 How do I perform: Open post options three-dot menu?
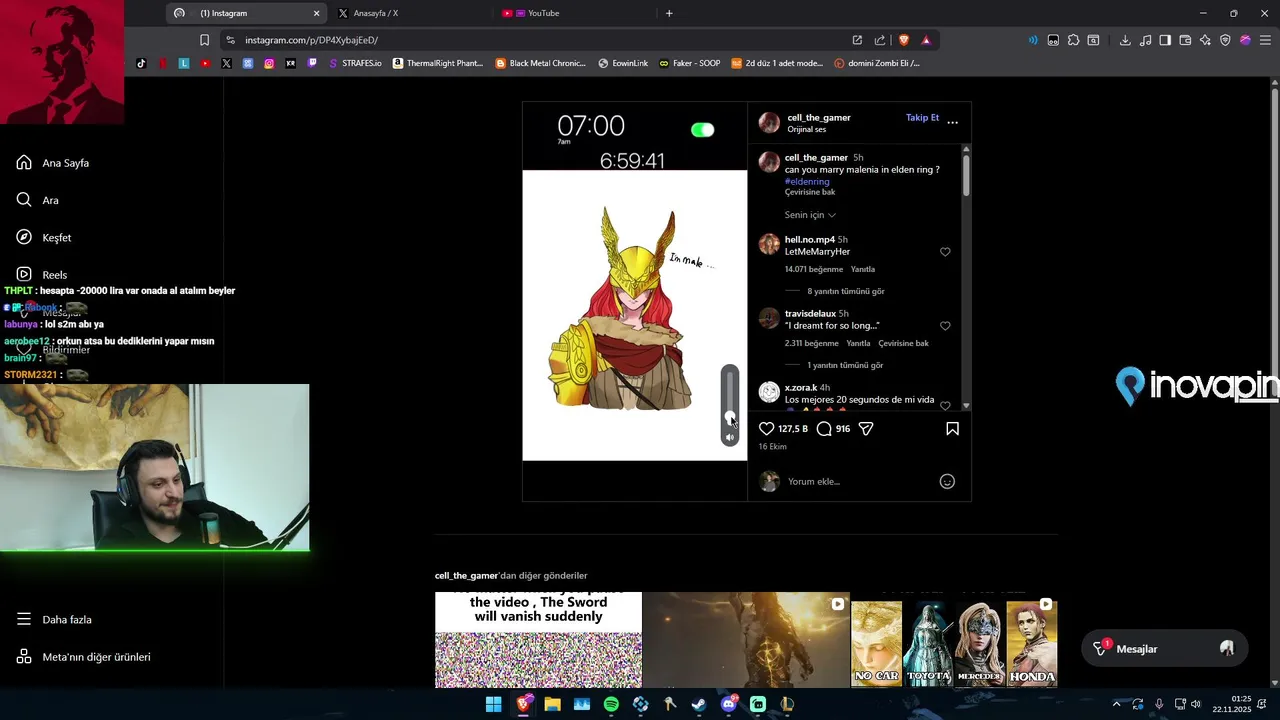952,122
